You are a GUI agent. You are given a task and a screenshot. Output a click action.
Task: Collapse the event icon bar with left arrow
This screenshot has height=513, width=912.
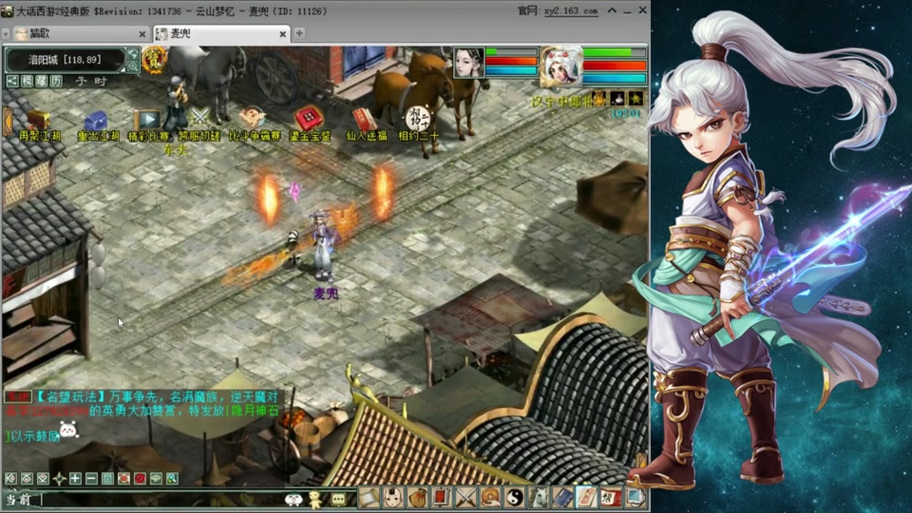coord(8,122)
